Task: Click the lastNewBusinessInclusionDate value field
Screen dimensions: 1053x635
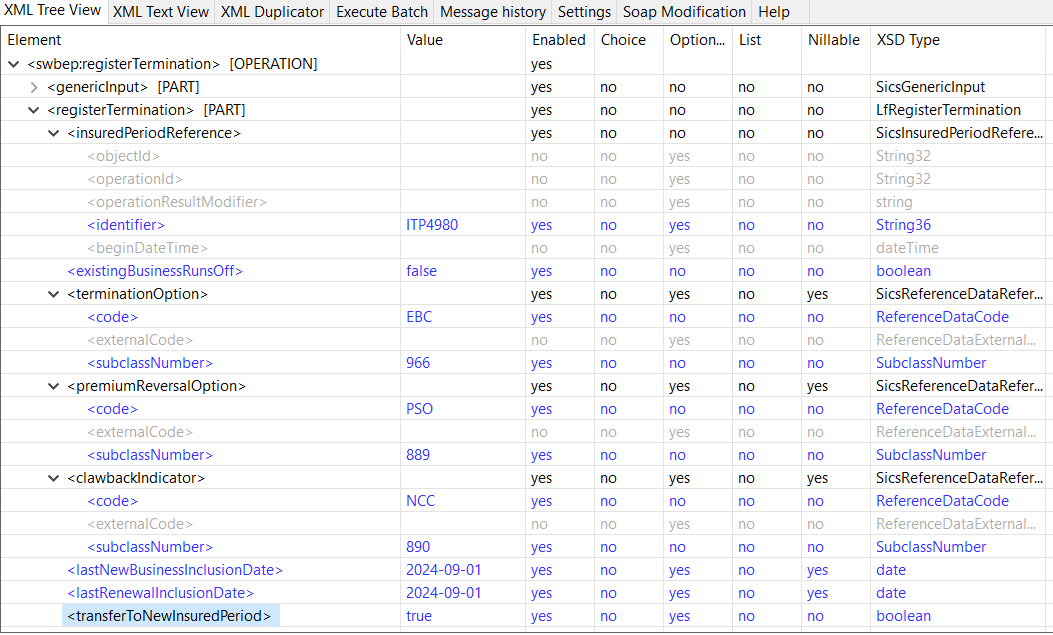Action: (444, 570)
